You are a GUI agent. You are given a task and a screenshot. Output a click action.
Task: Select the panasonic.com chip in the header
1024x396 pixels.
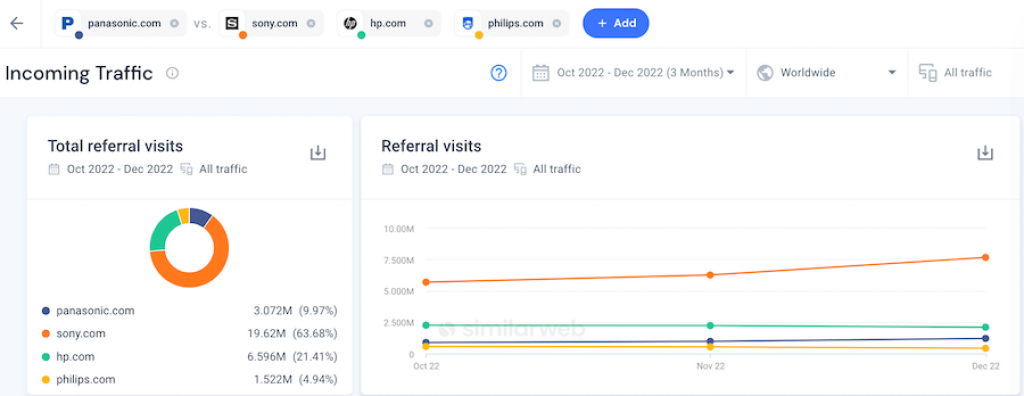(x=120, y=24)
